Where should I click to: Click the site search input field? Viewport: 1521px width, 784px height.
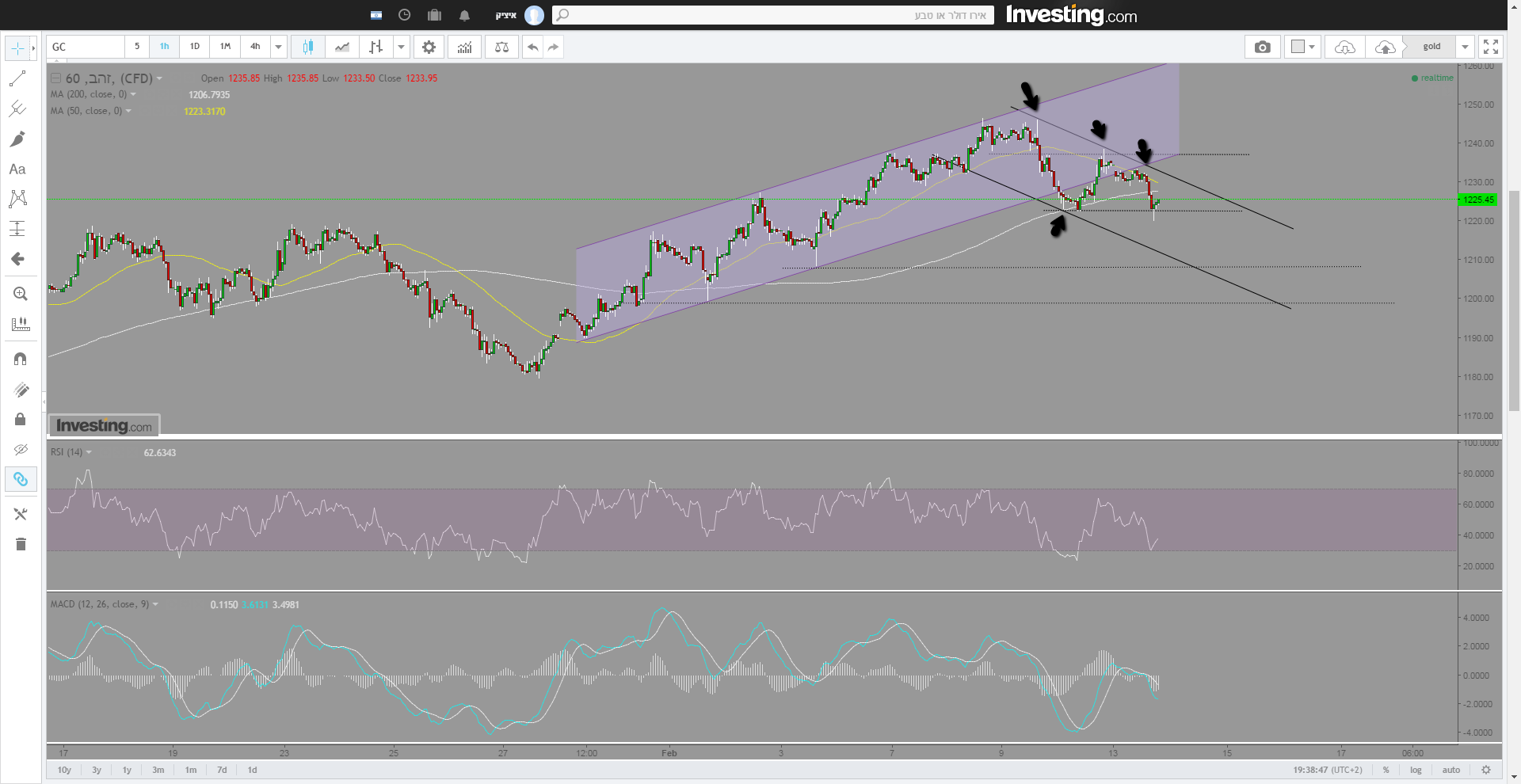(772, 15)
